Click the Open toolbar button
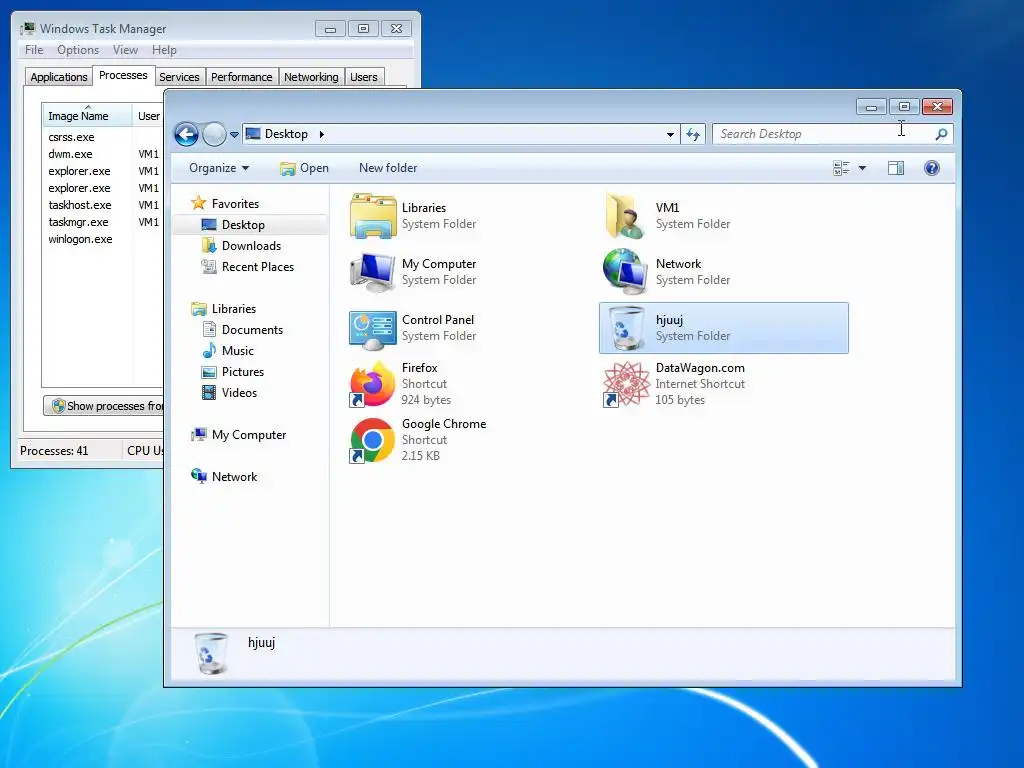Image resolution: width=1024 pixels, height=768 pixels. [x=304, y=168]
